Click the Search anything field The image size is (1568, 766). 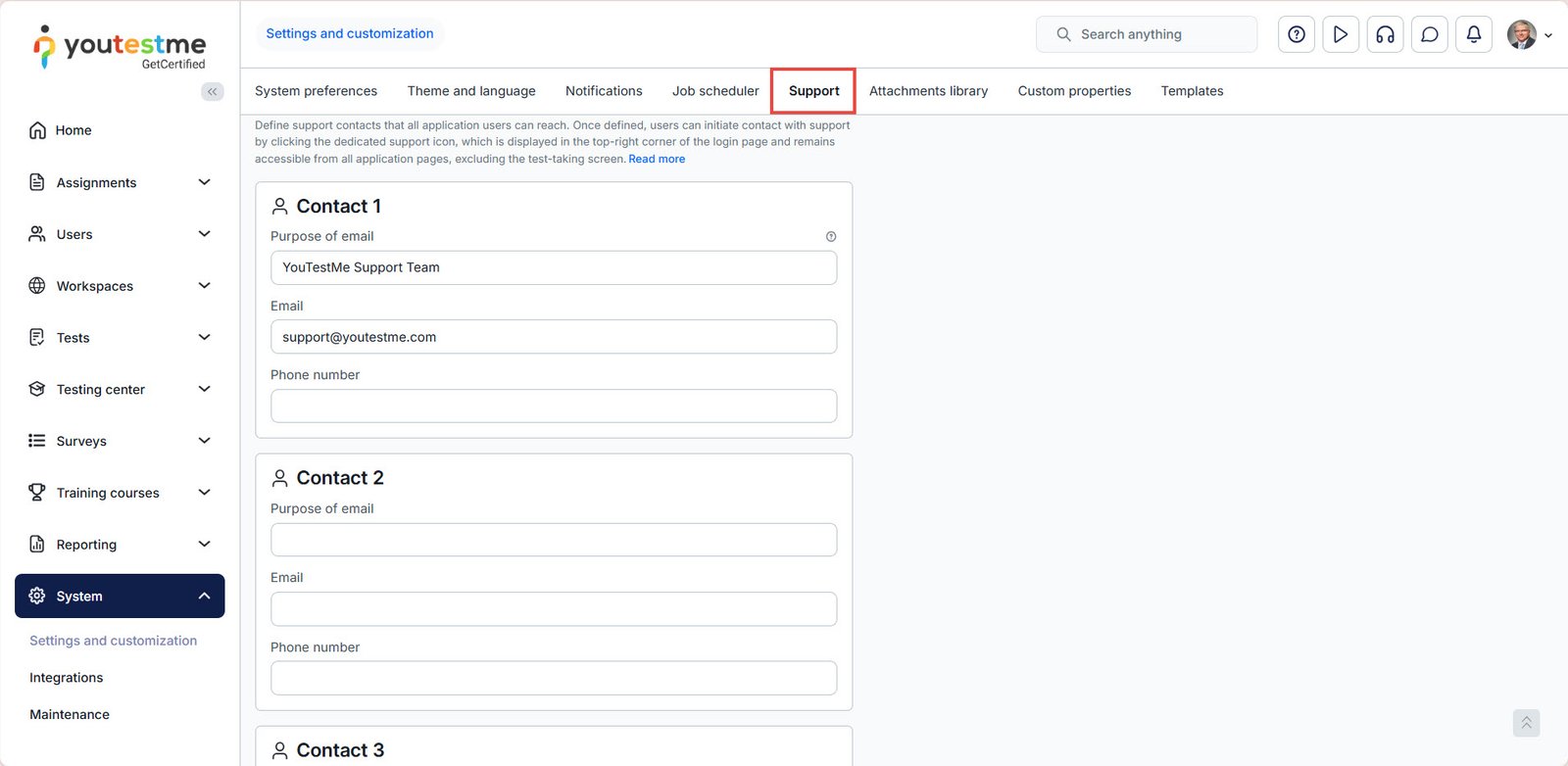(1147, 34)
